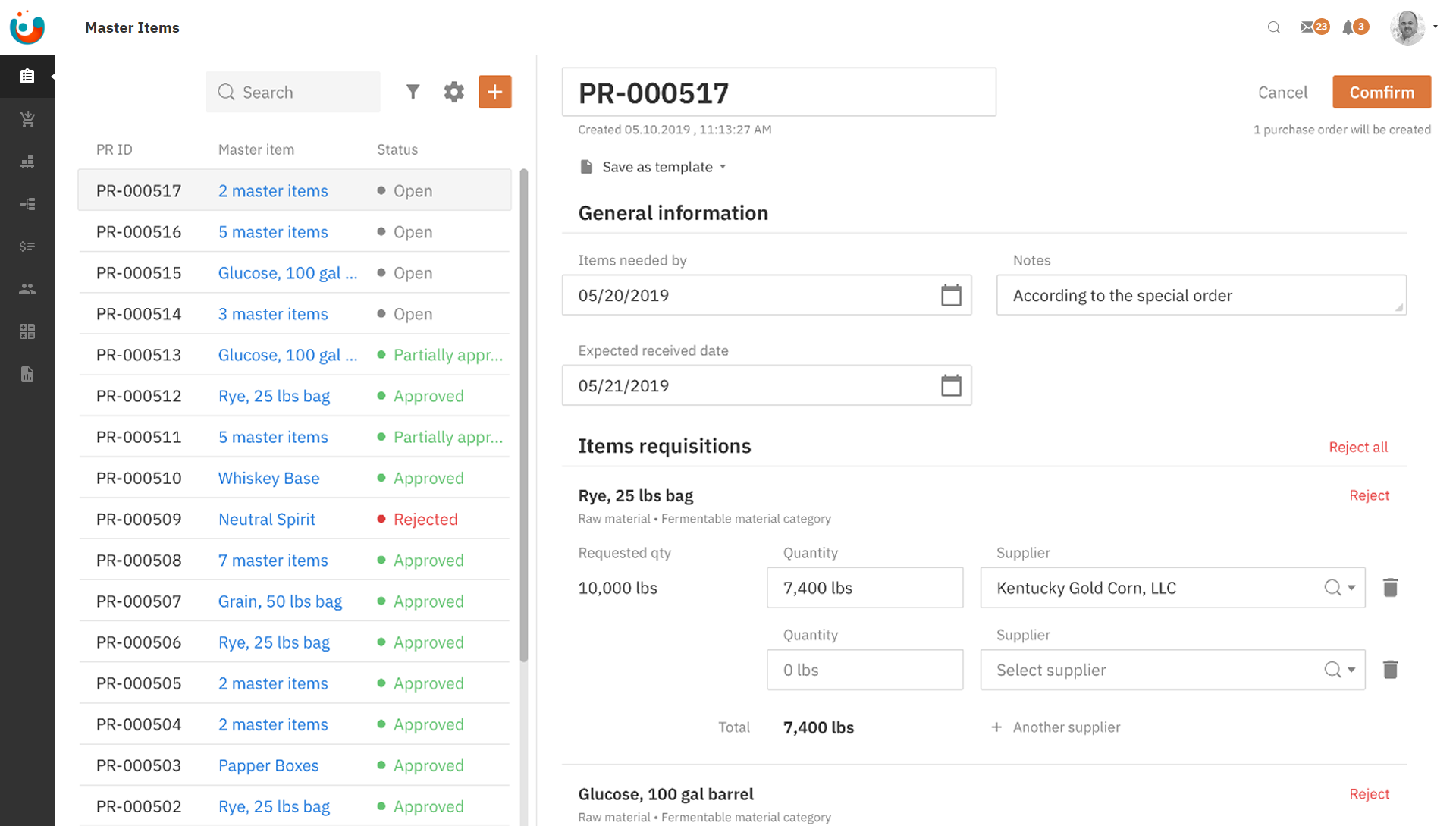Expand Save as template dropdown
Image resolution: width=1456 pixels, height=826 pixels.
(723, 167)
